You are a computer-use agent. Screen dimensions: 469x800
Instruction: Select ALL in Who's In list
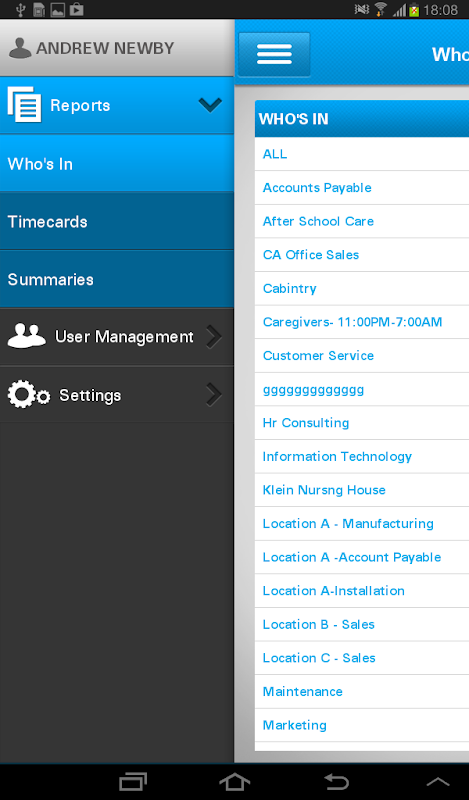pyautogui.click(x=362, y=154)
